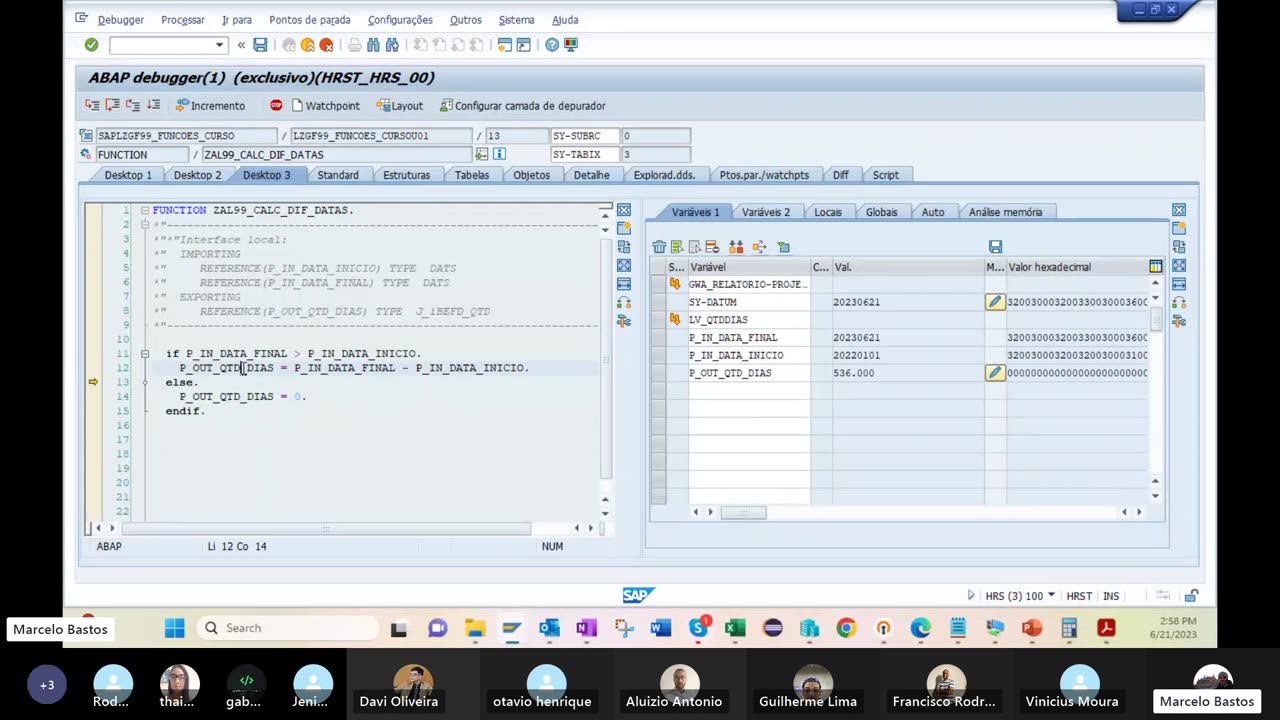The width and height of the screenshot is (1280, 720).
Task: Open the Sistema menu
Action: point(516,20)
